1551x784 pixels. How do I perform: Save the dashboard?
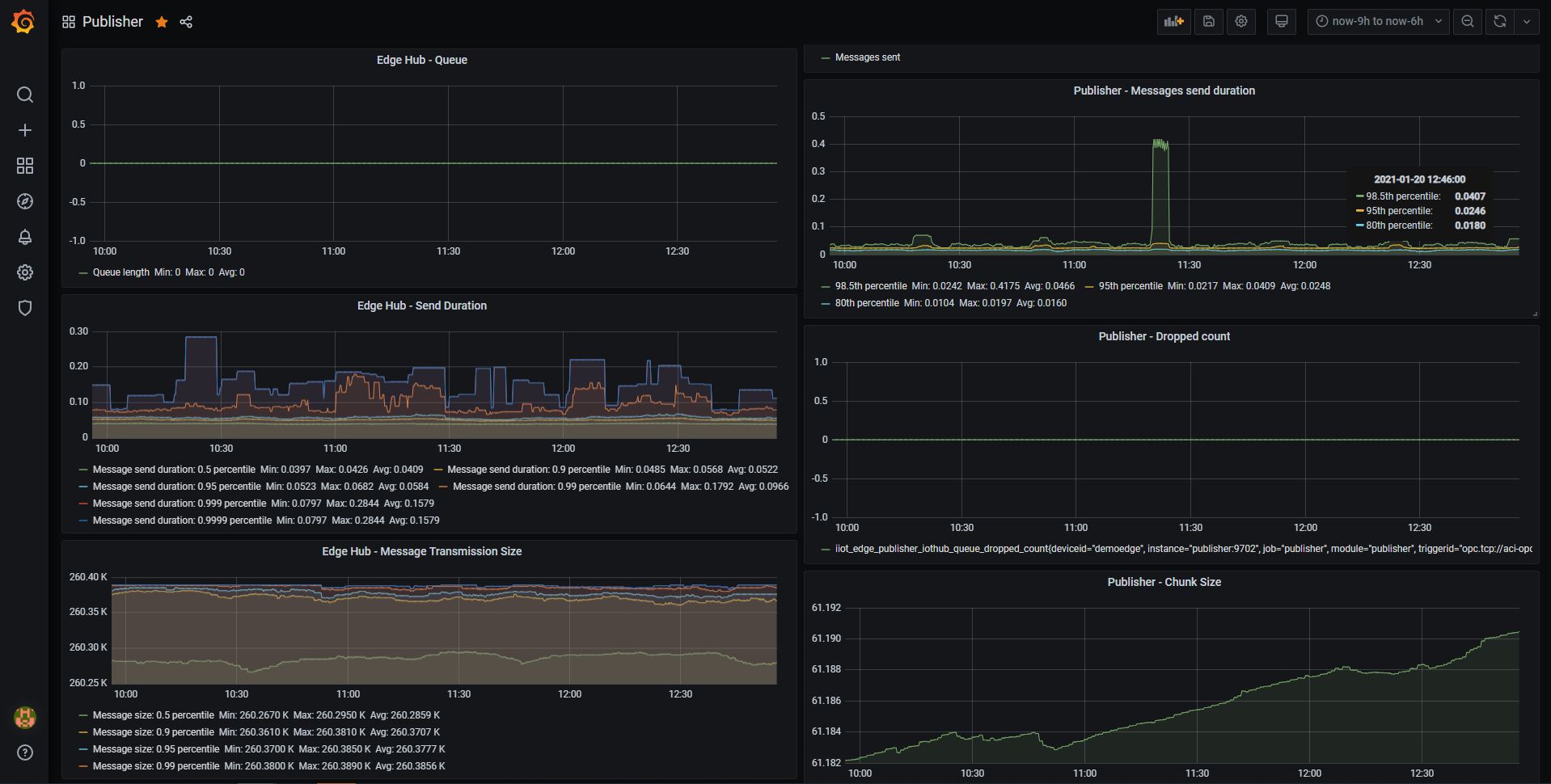[1209, 22]
